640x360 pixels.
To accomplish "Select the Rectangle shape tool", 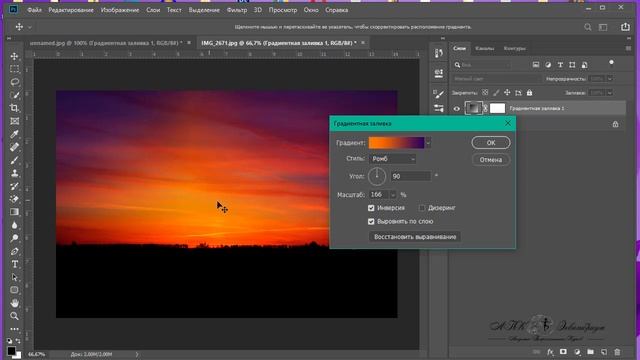I will click(x=14, y=290).
